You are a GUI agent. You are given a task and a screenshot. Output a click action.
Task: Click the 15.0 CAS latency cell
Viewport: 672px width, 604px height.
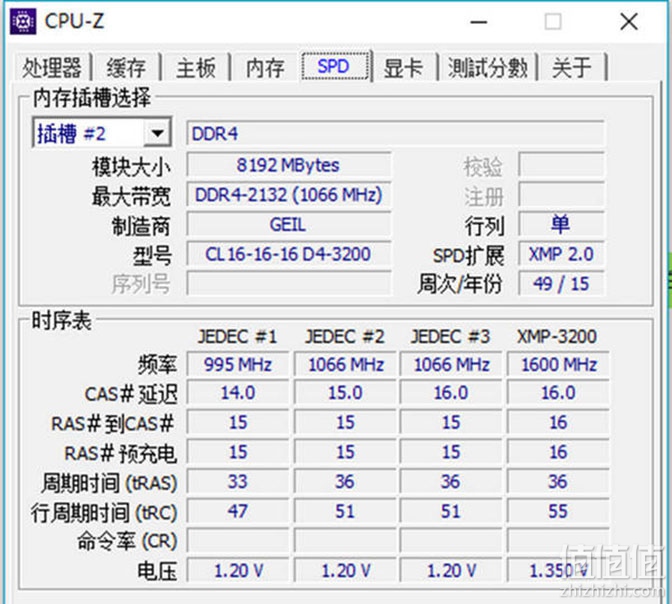pyautogui.click(x=345, y=393)
